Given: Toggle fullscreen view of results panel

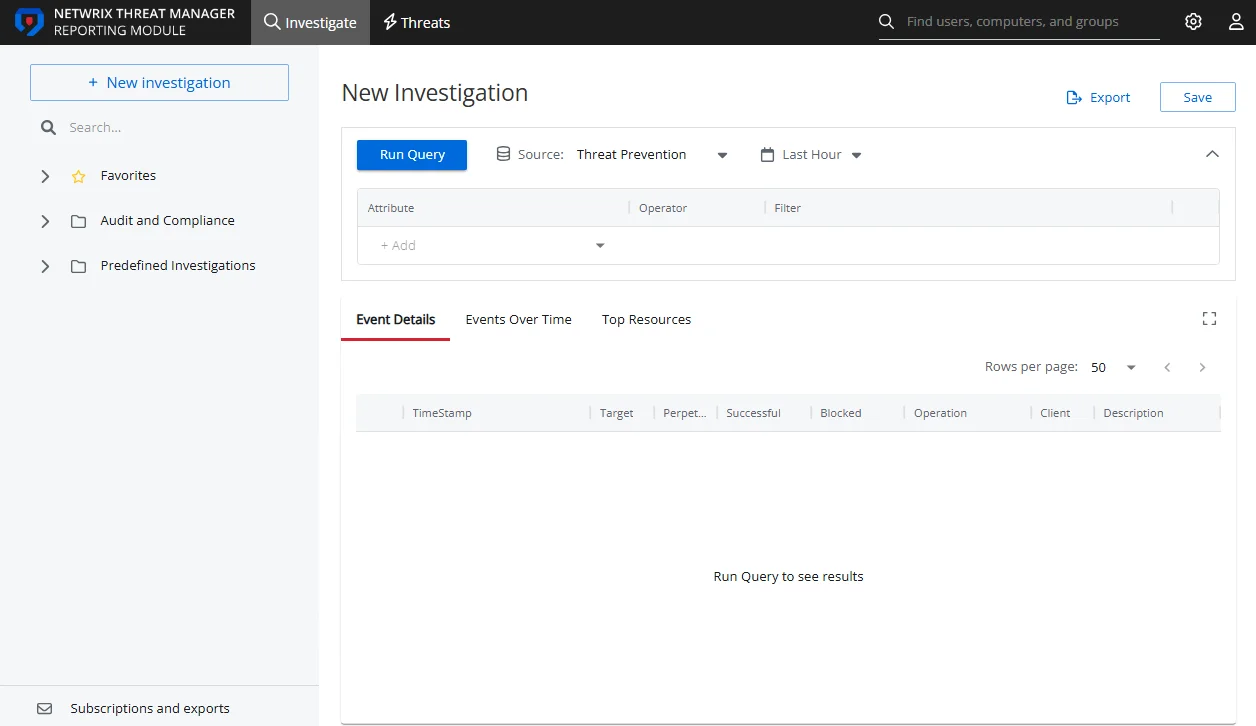Looking at the screenshot, I should pos(1209,319).
